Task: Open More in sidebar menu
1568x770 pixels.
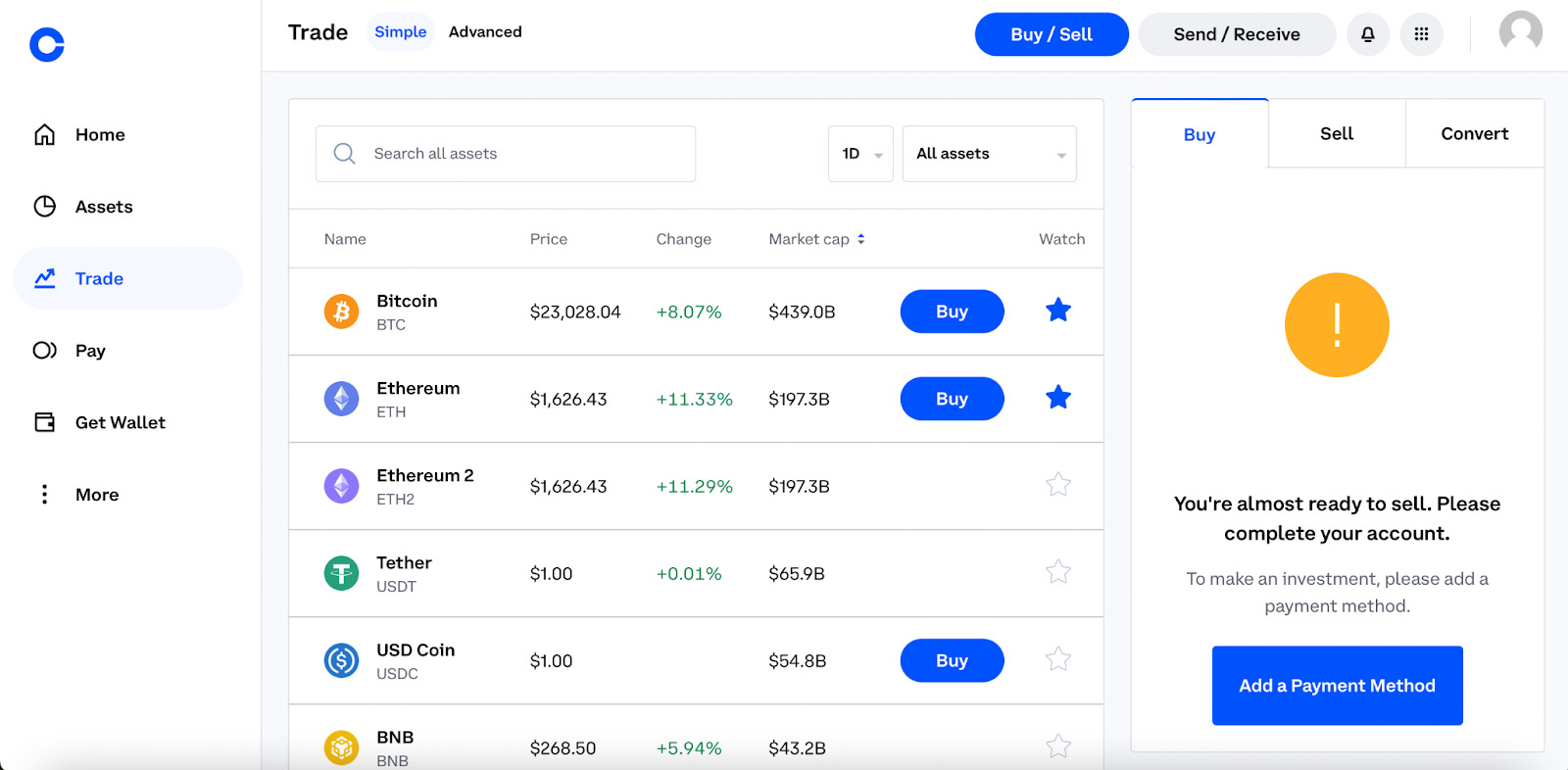Action: point(97,495)
